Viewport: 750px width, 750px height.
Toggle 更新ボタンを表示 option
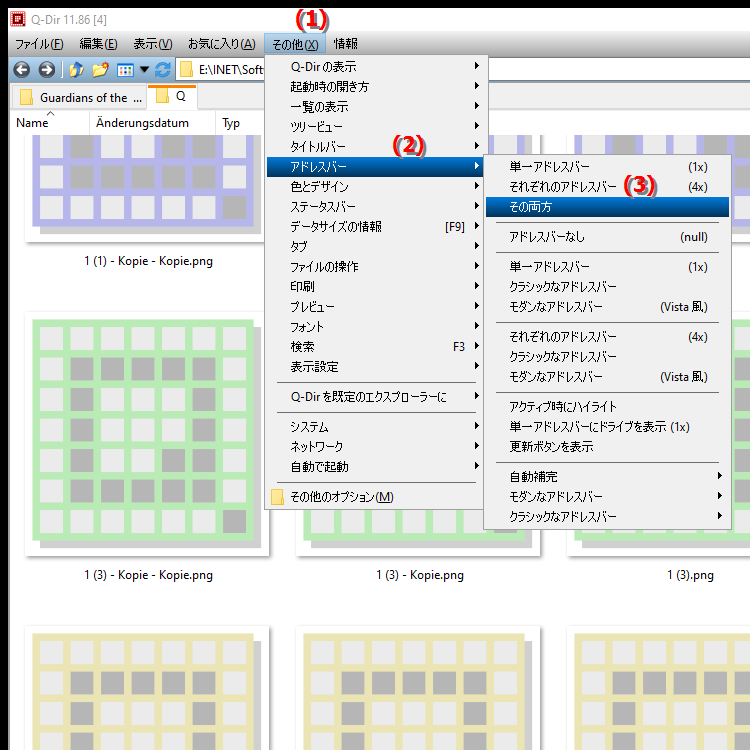(x=607, y=447)
